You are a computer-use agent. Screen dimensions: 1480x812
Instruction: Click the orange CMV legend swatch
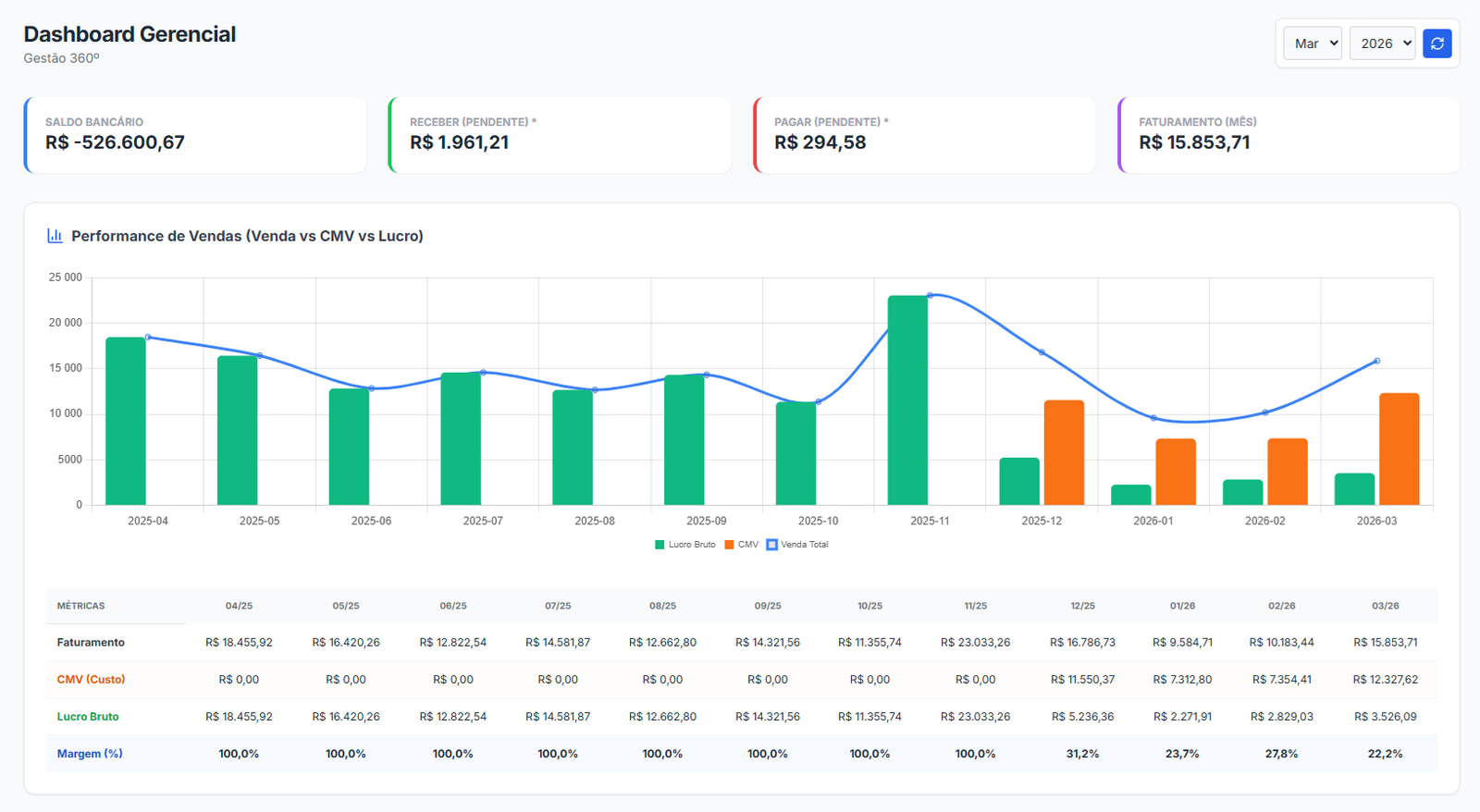[729, 545]
